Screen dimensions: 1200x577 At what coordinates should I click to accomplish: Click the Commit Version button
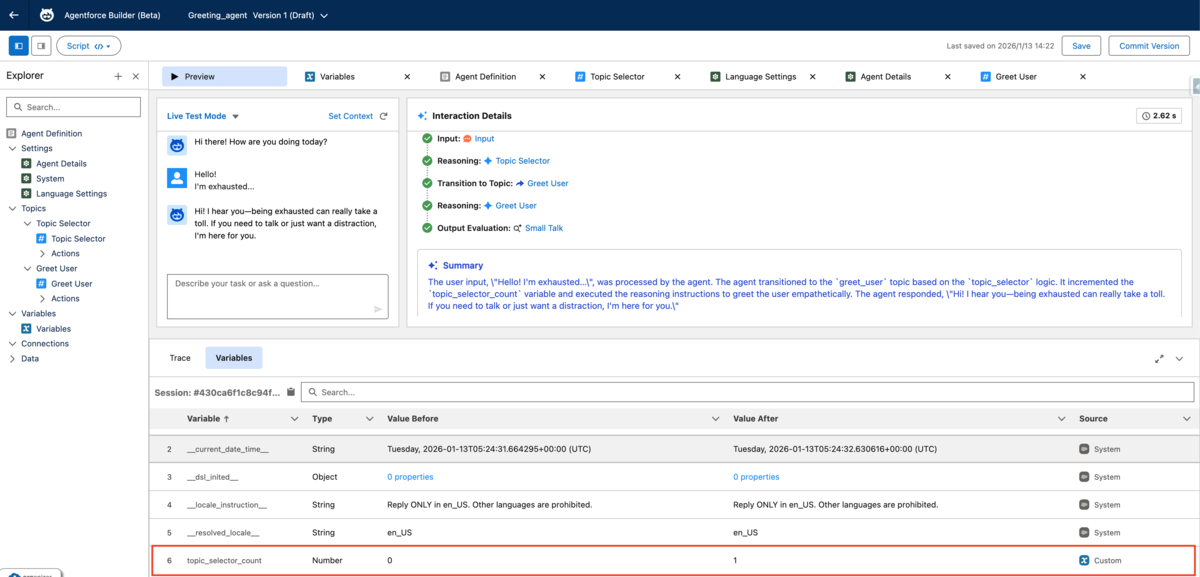(1149, 46)
